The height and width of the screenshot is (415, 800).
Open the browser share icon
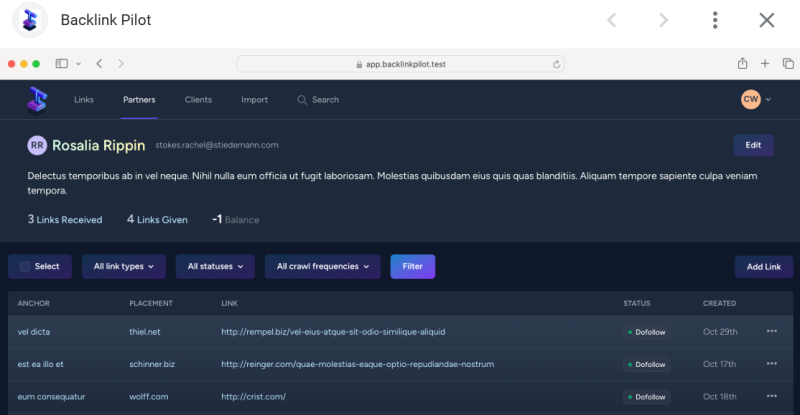[x=742, y=63]
